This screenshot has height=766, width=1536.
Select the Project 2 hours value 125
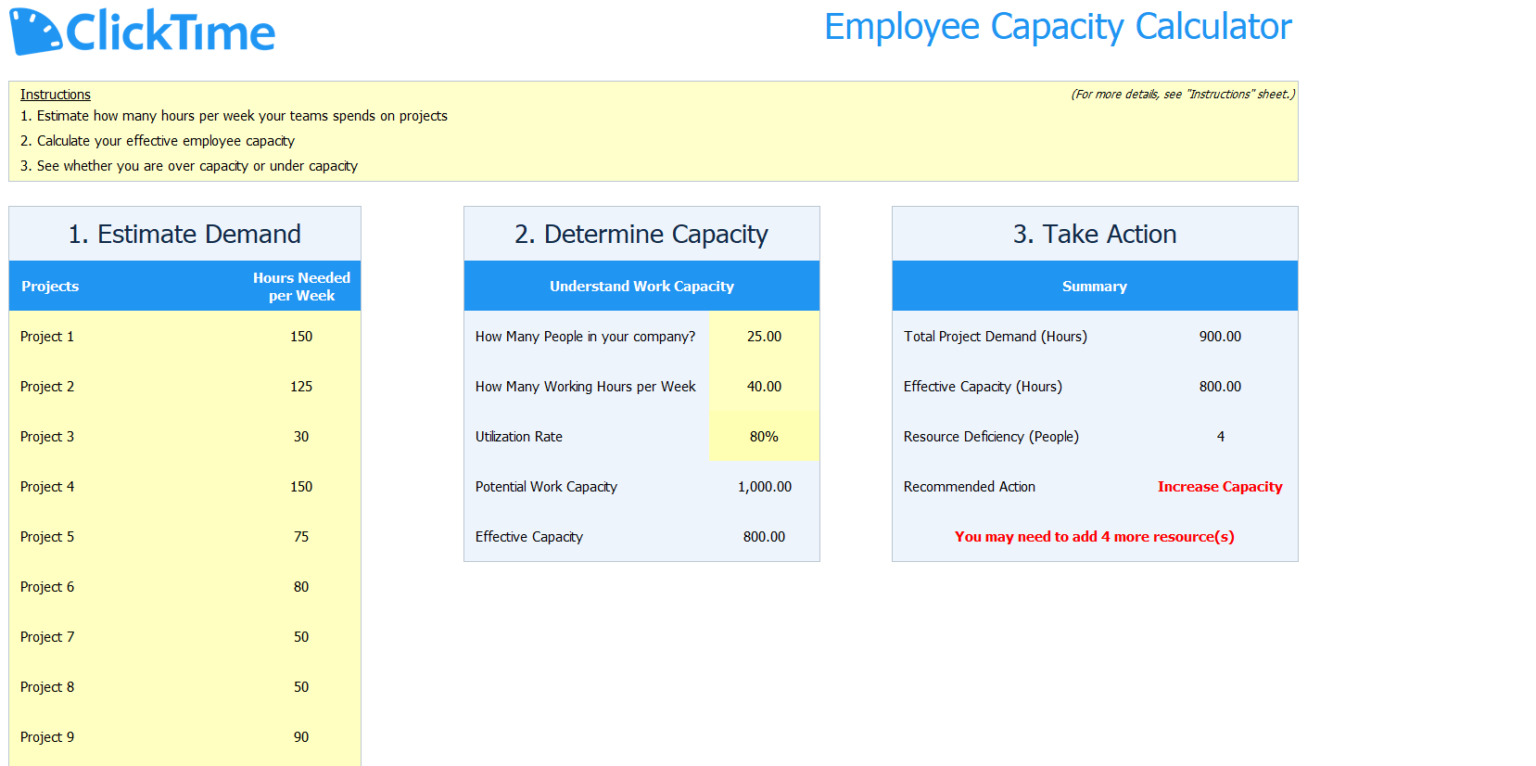(301, 387)
